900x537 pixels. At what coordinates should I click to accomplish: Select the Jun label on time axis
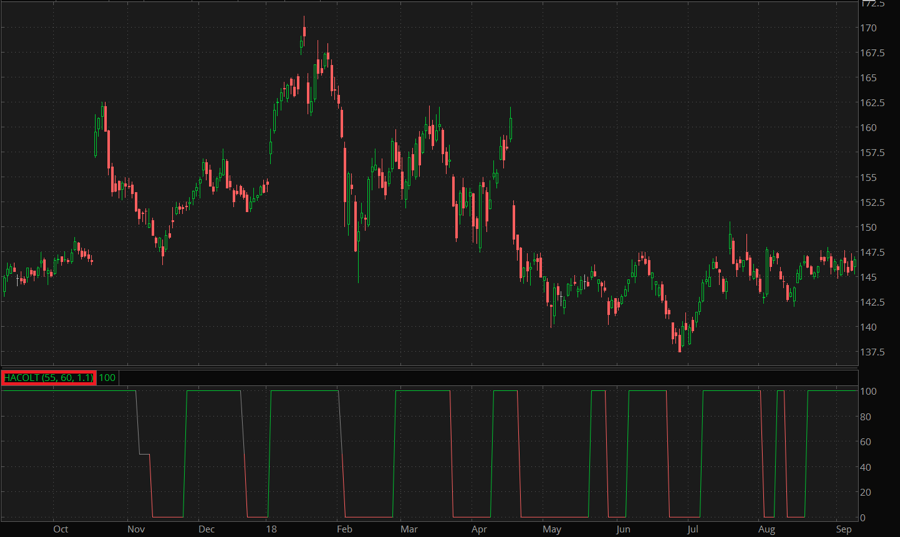[x=623, y=528]
